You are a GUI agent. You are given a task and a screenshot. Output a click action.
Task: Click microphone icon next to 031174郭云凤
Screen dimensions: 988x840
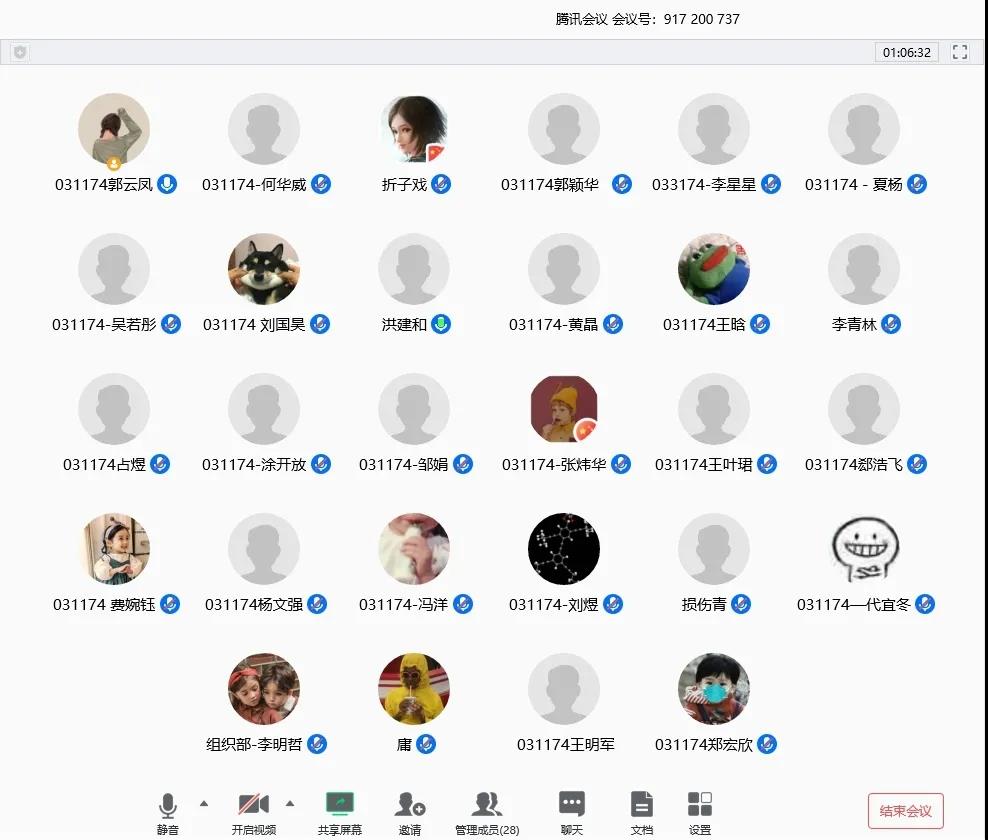(167, 184)
